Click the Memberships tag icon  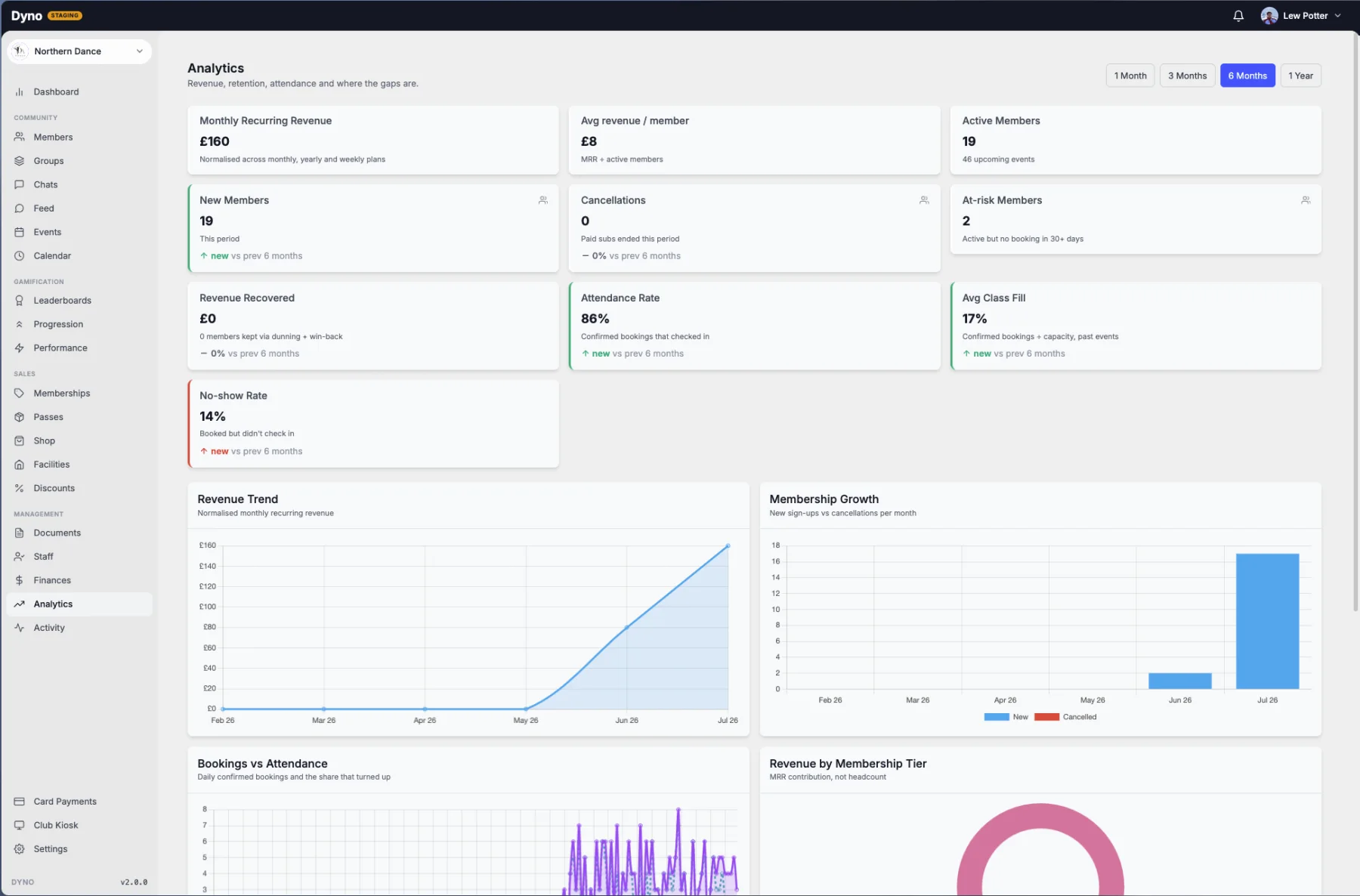point(20,394)
